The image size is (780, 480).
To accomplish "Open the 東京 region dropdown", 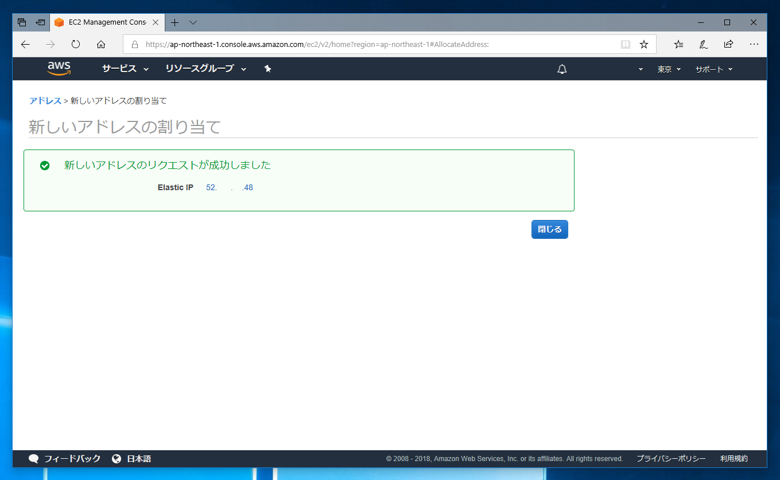I will tap(669, 69).
